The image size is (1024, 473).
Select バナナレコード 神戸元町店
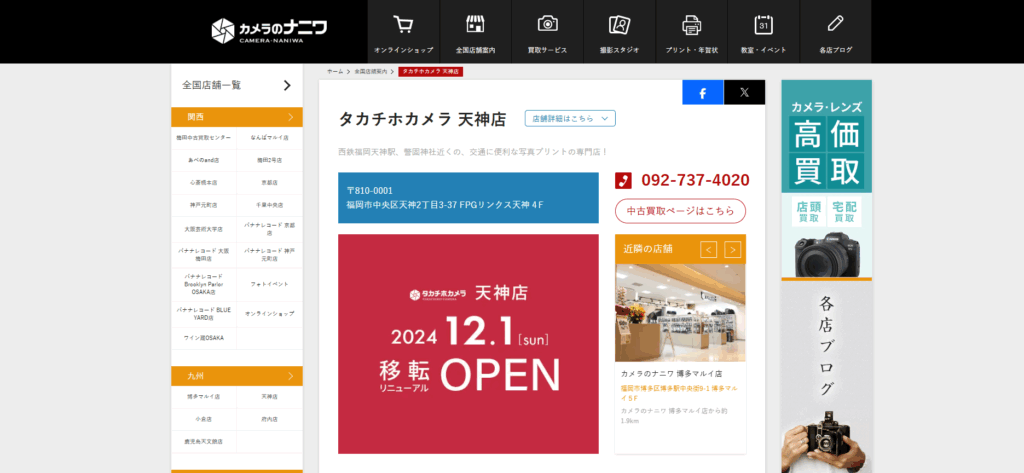(270, 255)
